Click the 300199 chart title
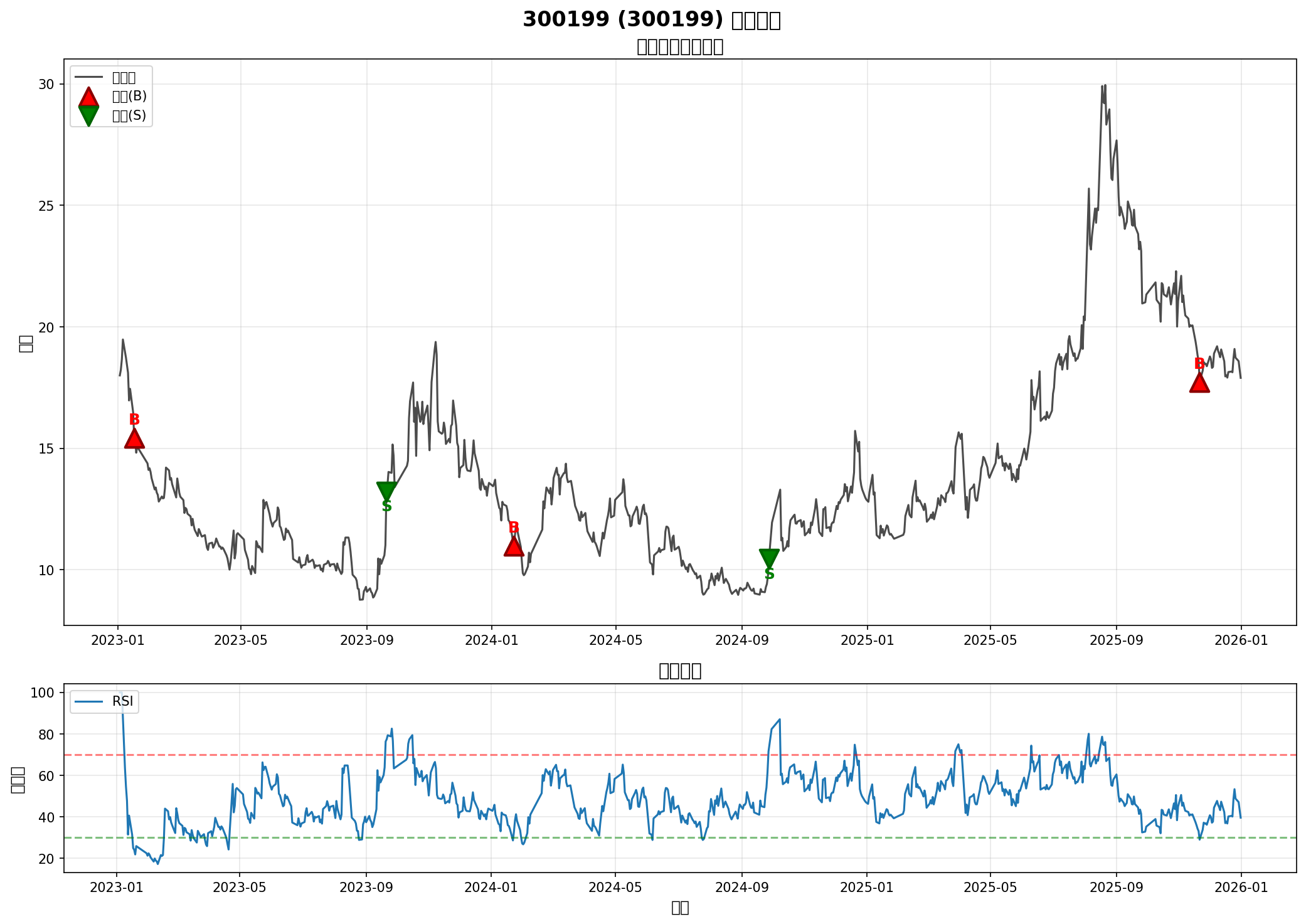1306x924 pixels. click(651, 20)
